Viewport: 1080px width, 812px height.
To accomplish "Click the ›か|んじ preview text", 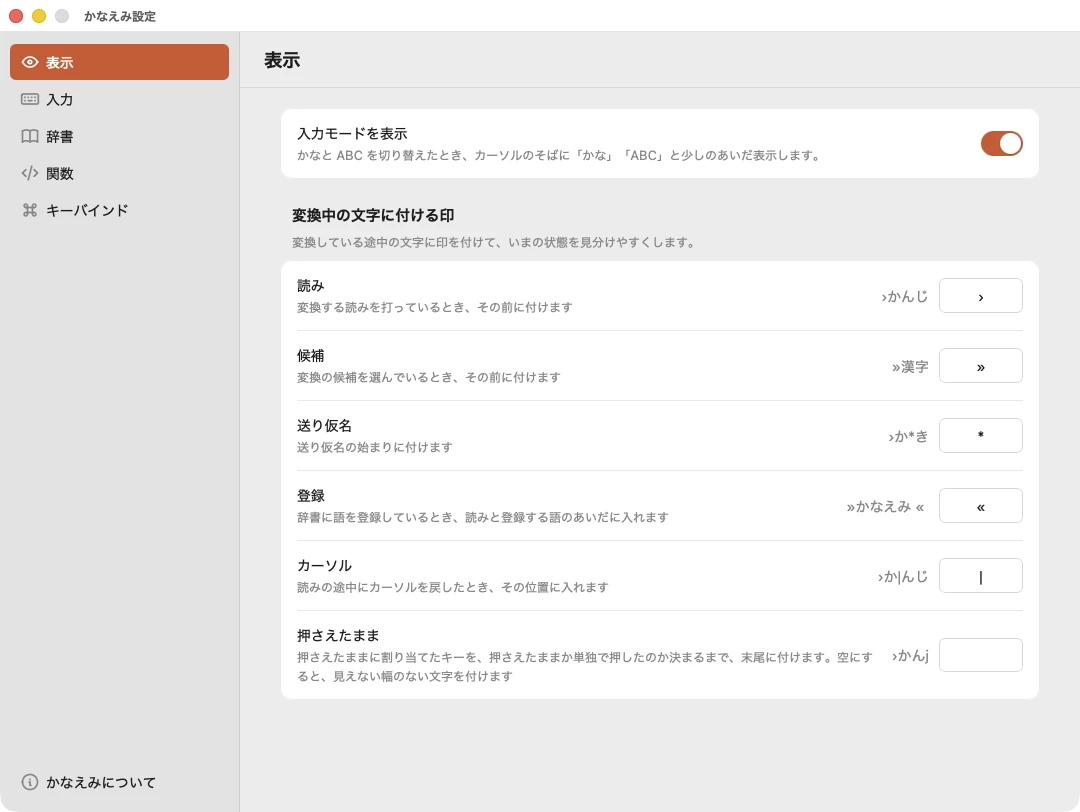I will click(x=902, y=576).
